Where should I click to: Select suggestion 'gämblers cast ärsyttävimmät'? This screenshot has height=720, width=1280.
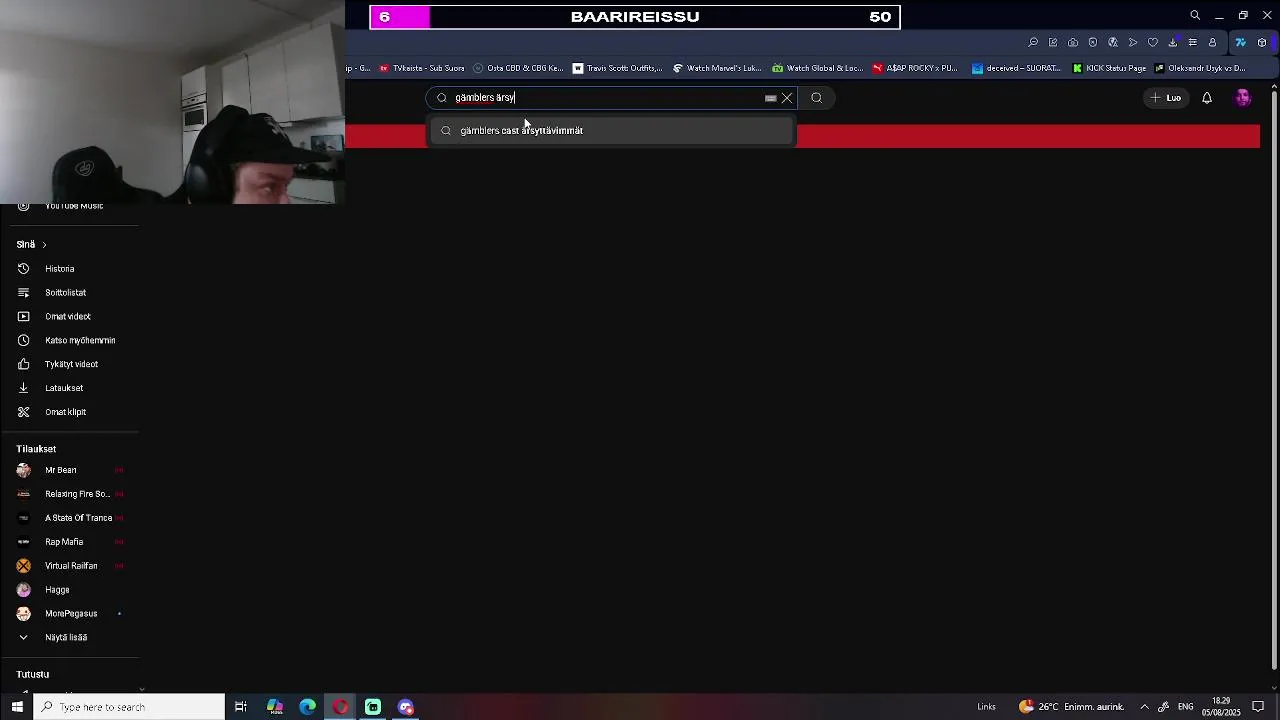tap(612, 131)
